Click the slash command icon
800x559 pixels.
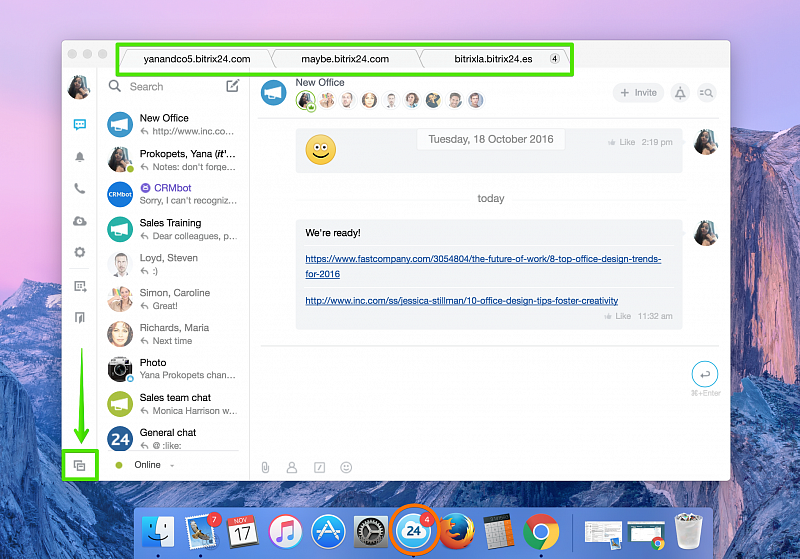tap(319, 467)
